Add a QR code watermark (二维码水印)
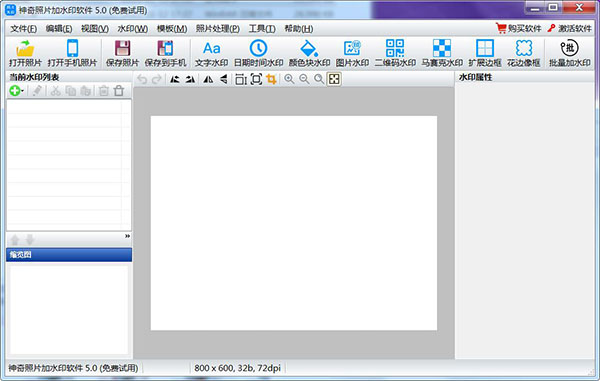Screen dimensions: 600x381 (395, 53)
